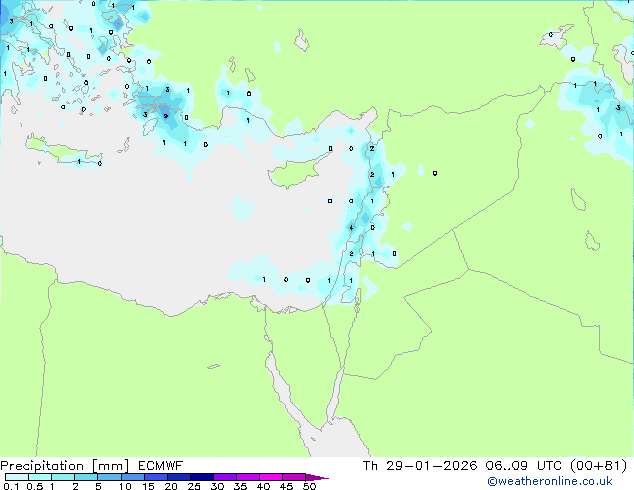Select the lightest legend swatch above 0.1
Image resolution: width=634 pixels, height=490 pixels.
coord(17,477)
